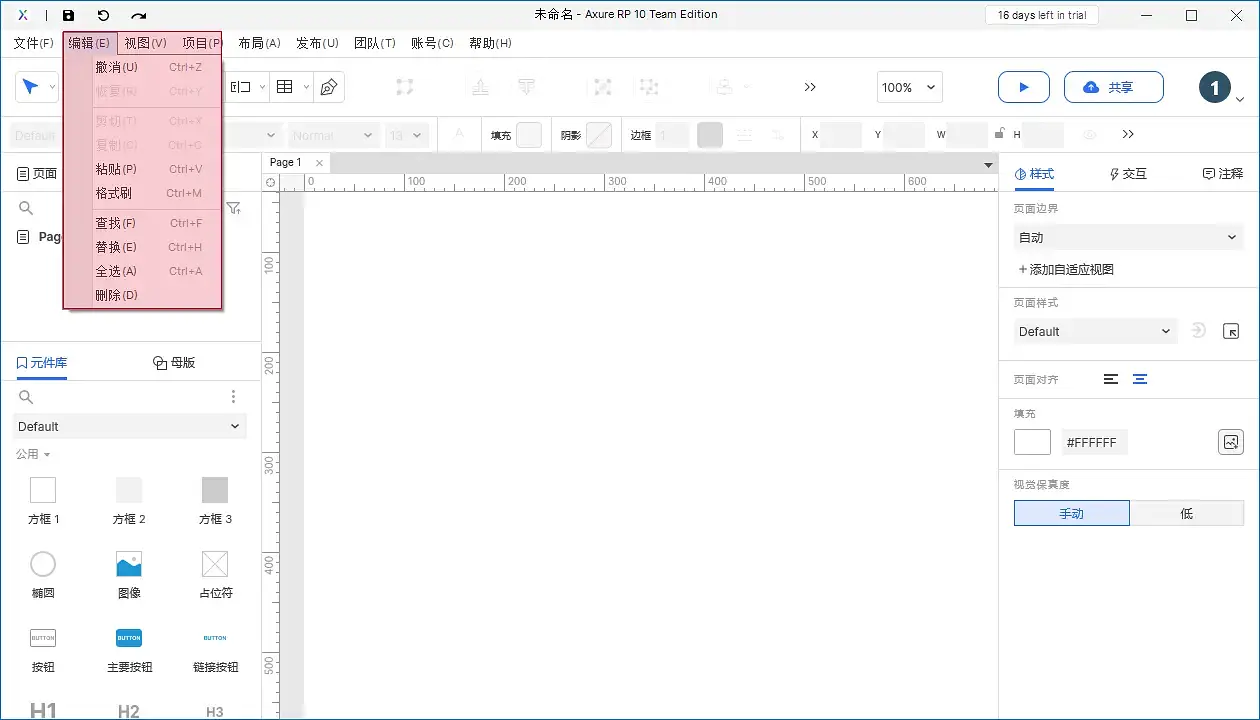Open the widget library Default dropdown
1260x720 pixels.
129,426
